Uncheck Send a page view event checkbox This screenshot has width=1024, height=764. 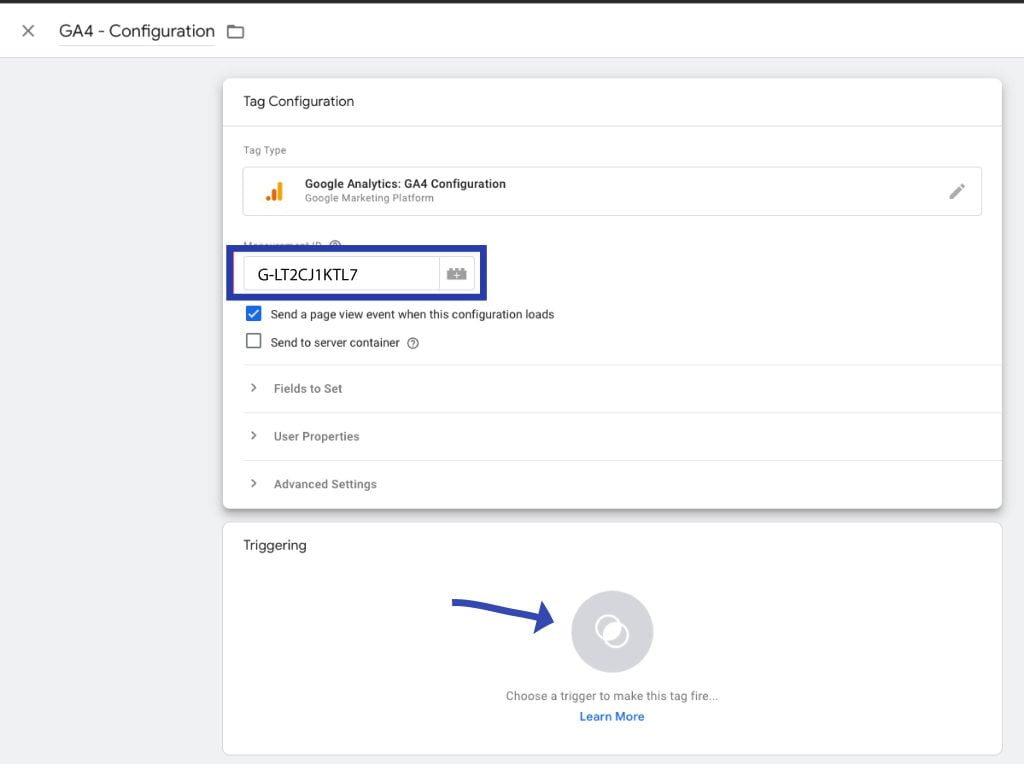click(x=253, y=313)
